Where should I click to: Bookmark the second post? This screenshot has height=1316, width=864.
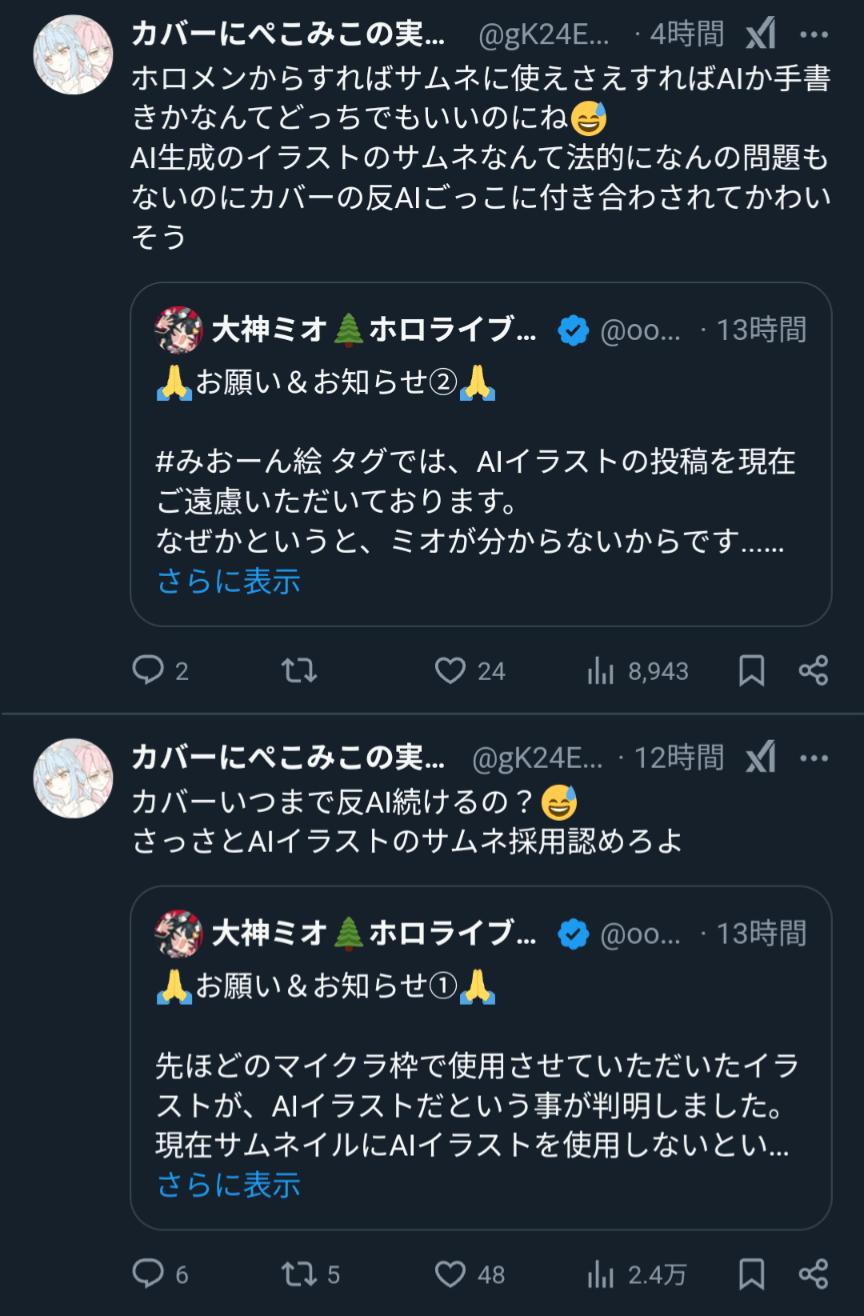(752, 1274)
